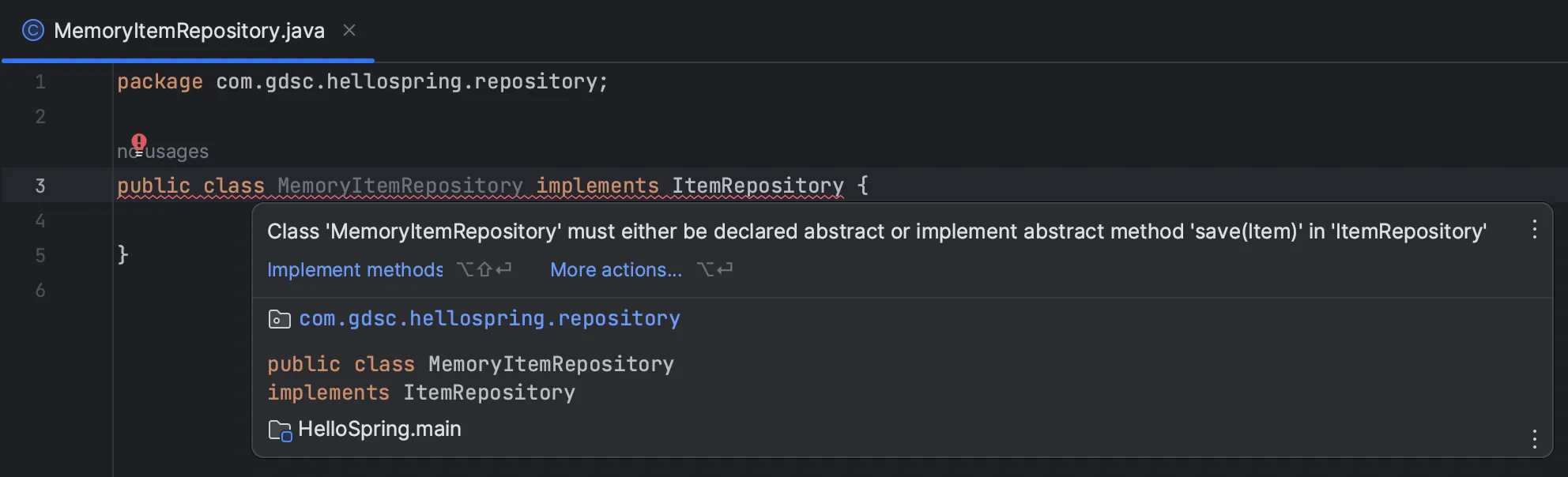Click the Implement methods quick fix link
This screenshot has height=477, width=1568.
click(x=355, y=270)
